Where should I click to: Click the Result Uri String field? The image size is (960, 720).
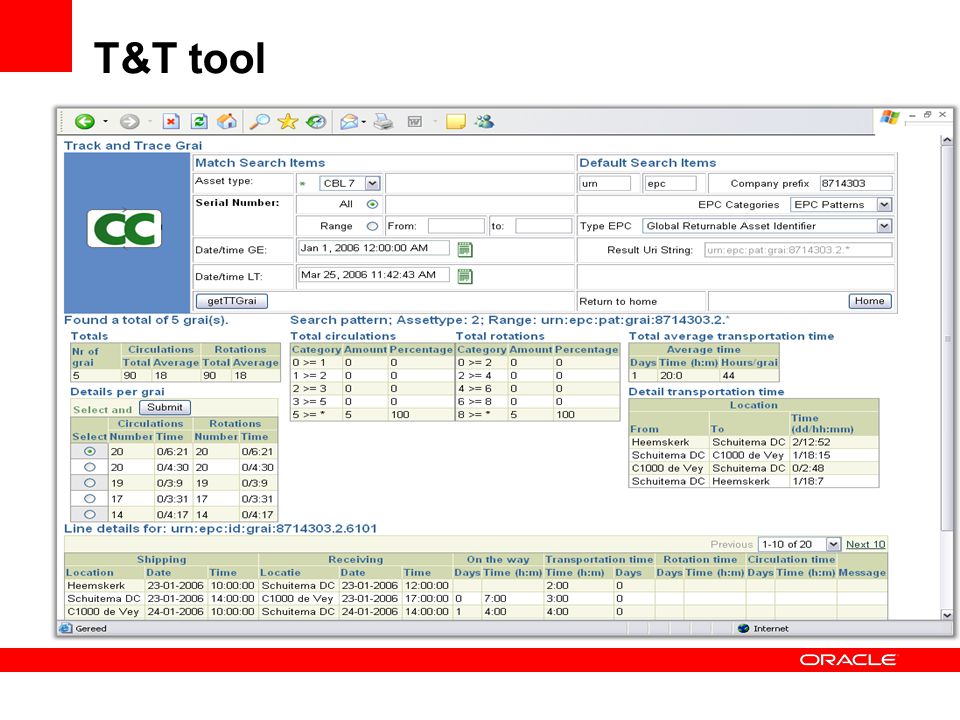pos(798,250)
